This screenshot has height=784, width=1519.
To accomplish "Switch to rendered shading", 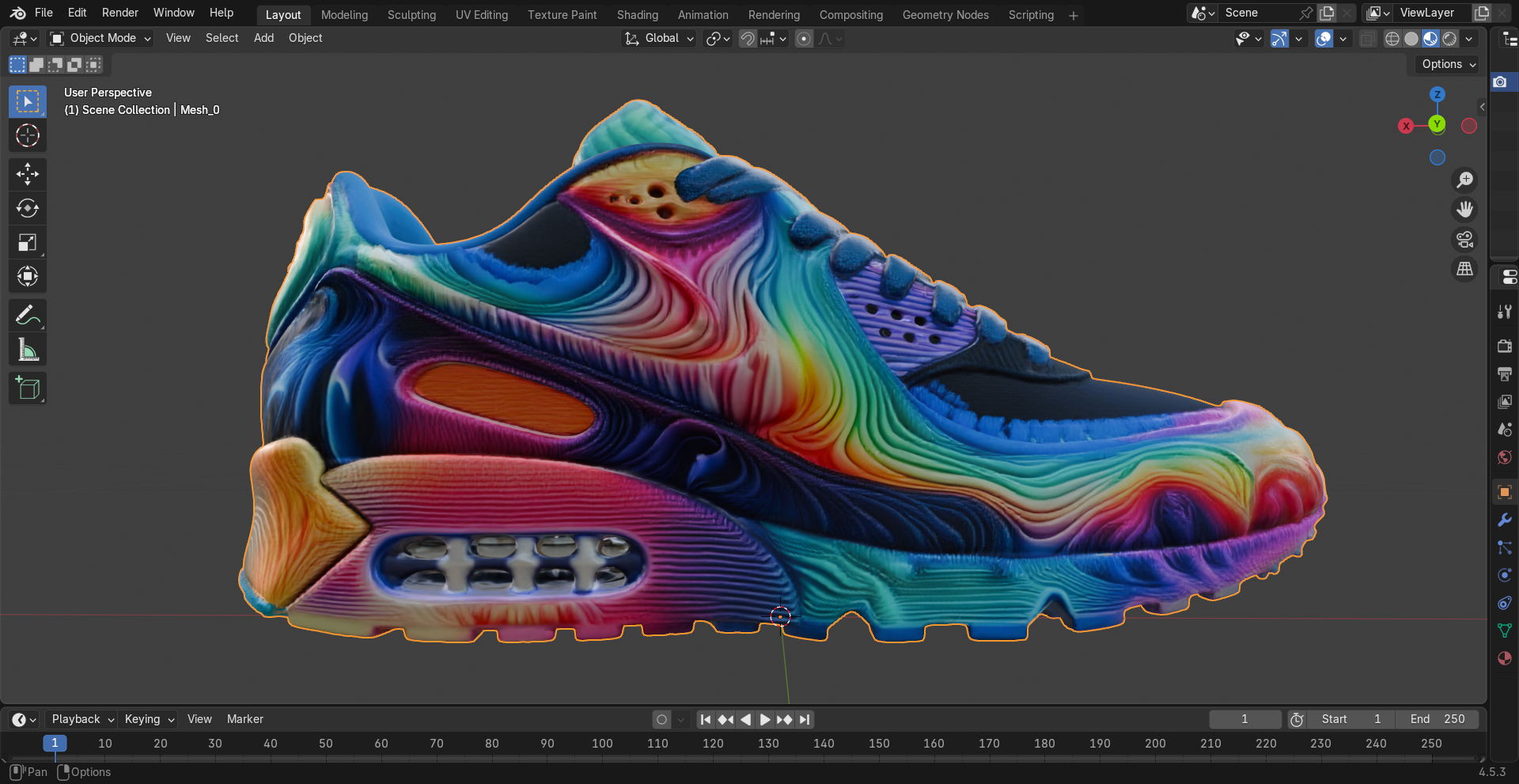I will coord(1449,38).
